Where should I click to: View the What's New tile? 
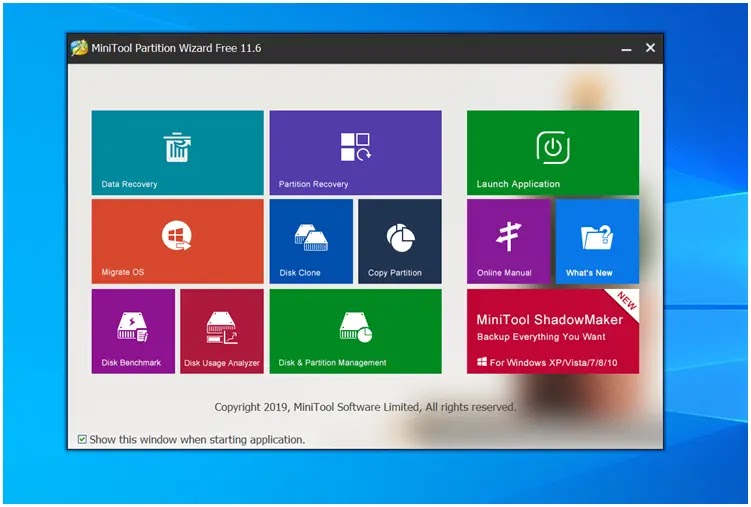click(597, 241)
